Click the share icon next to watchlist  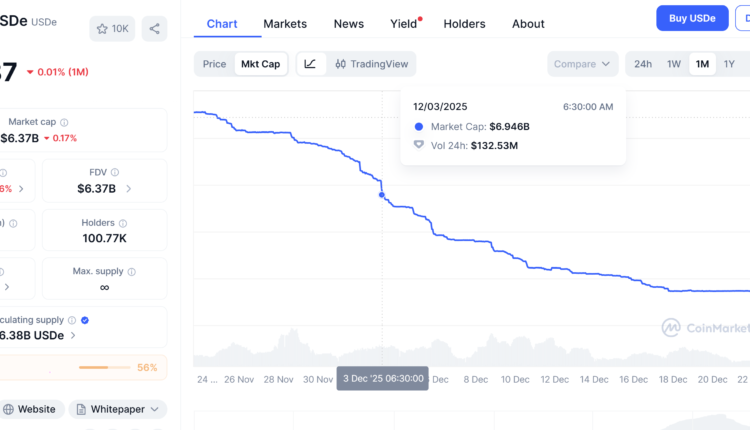pos(154,29)
